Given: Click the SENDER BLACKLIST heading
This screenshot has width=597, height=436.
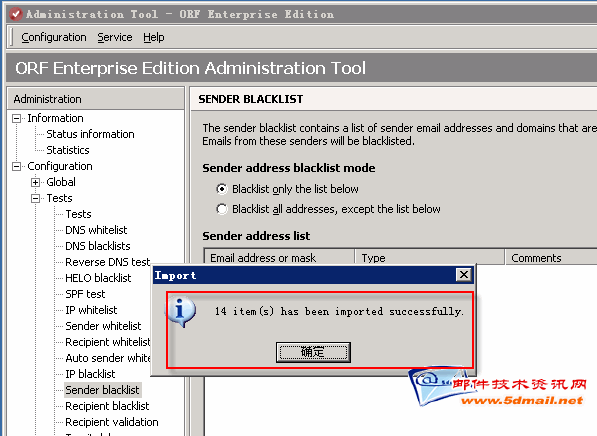Looking at the screenshot, I should (251, 99).
